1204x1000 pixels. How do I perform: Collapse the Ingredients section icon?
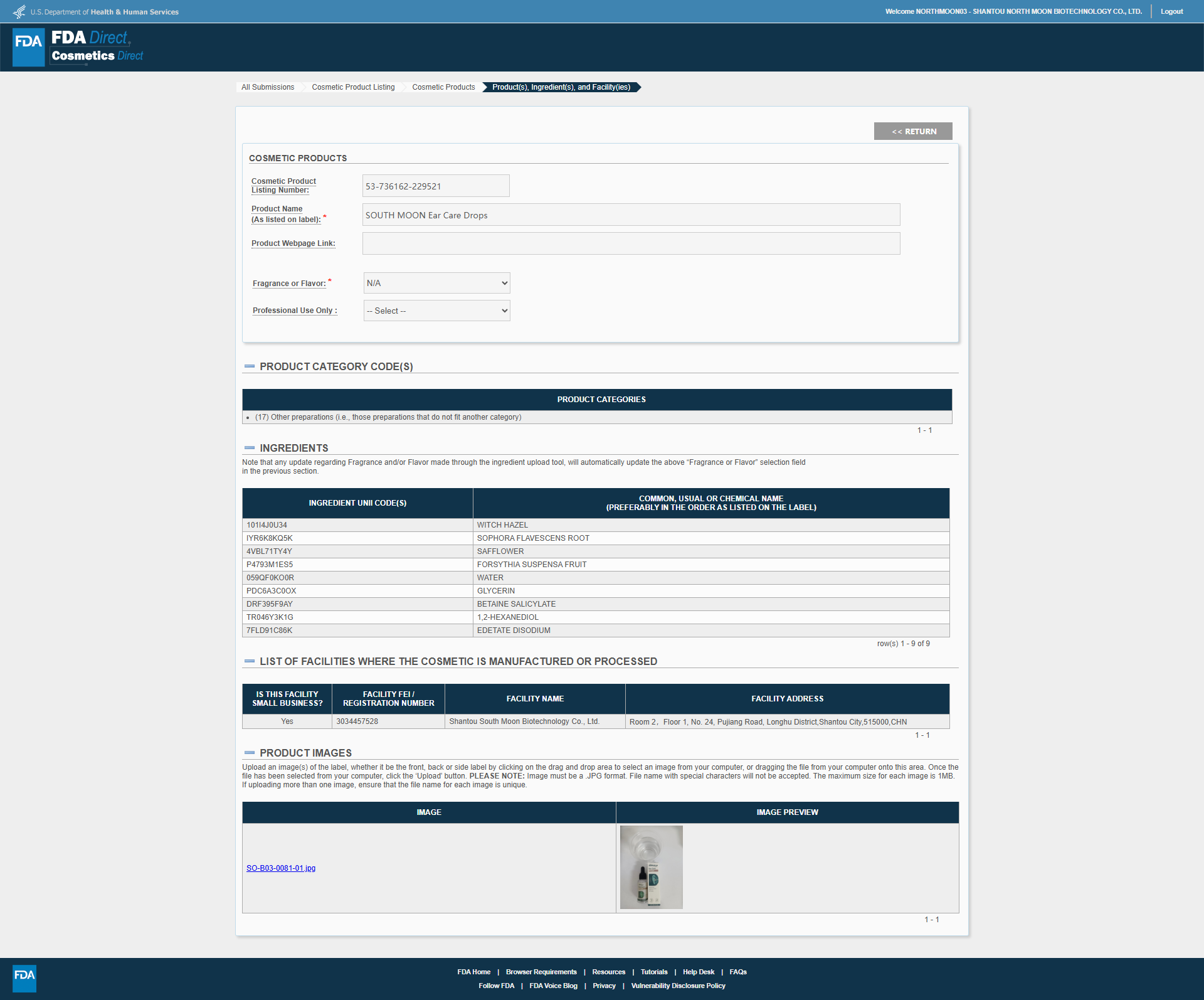pos(250,448)
